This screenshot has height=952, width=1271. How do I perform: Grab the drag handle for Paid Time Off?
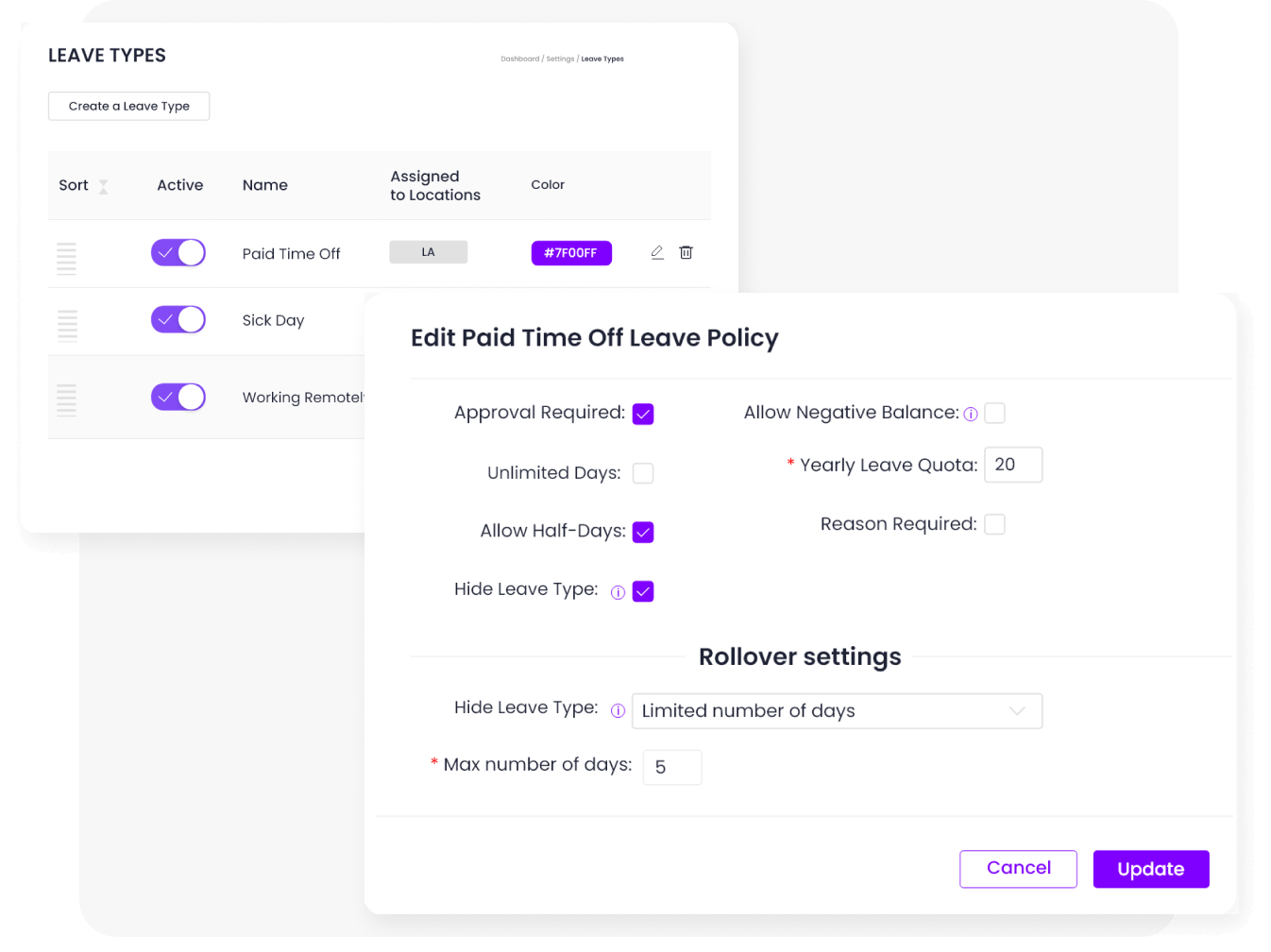click(x=66, y=258)
